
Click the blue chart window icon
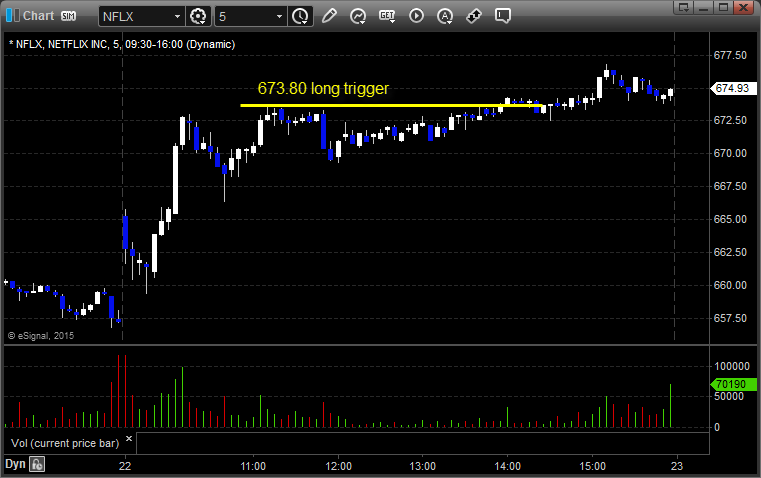(x=13, y=16)
